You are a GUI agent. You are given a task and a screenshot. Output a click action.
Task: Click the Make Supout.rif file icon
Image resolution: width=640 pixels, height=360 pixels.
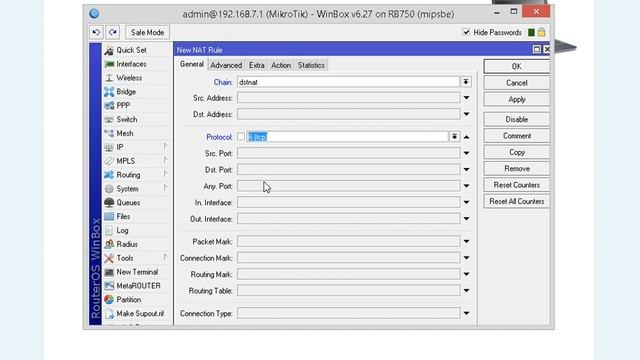pyautogui.click(x=109, y=314)
